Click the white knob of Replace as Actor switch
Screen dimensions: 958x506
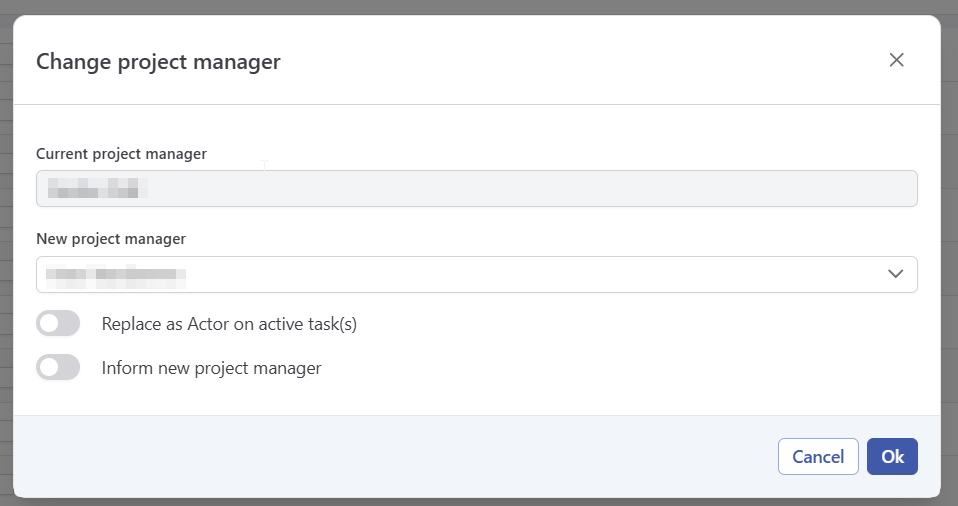click(x=48, y=324)
